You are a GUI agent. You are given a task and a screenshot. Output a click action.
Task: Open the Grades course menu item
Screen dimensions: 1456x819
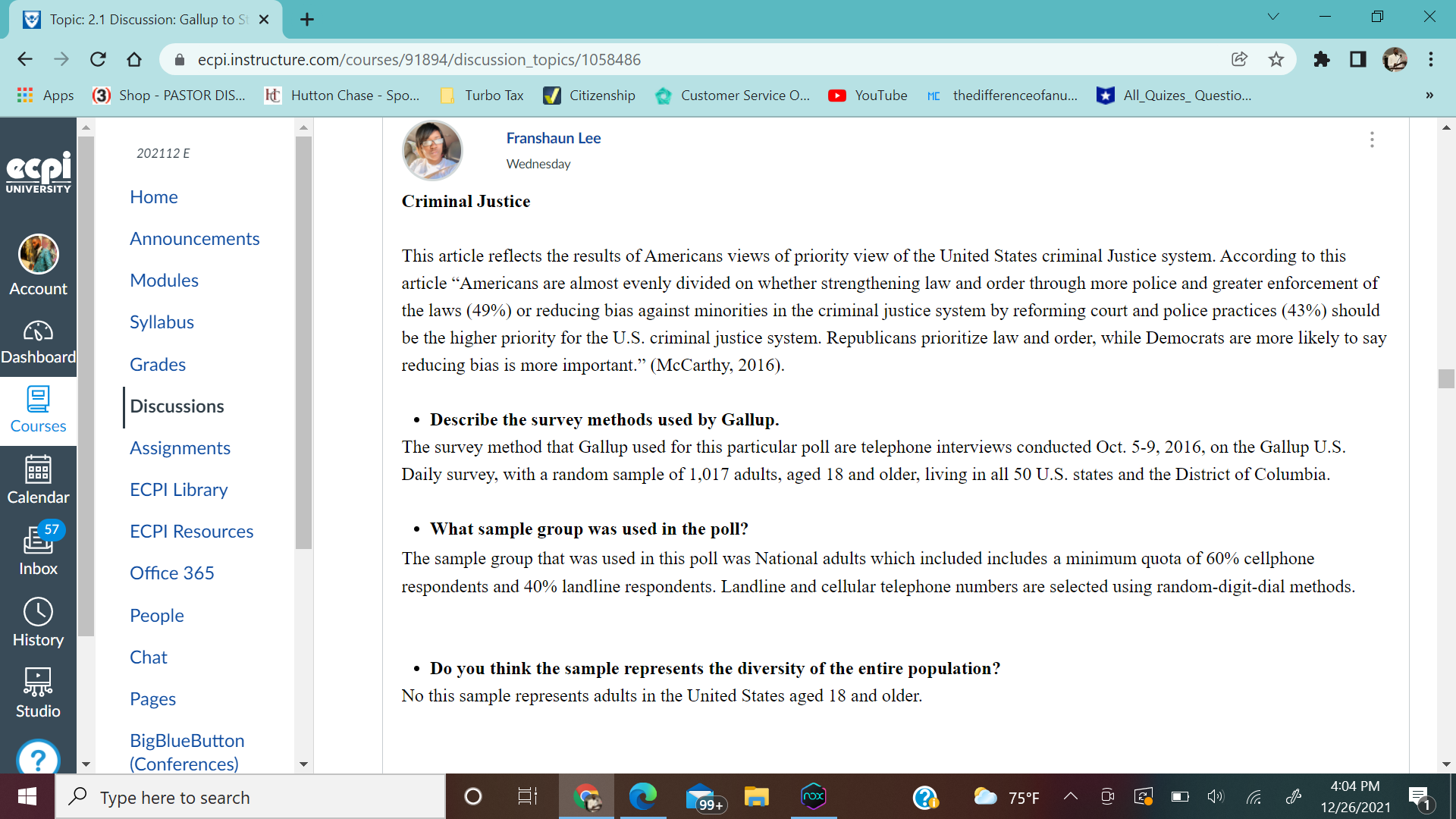click(x=158, y=364)
